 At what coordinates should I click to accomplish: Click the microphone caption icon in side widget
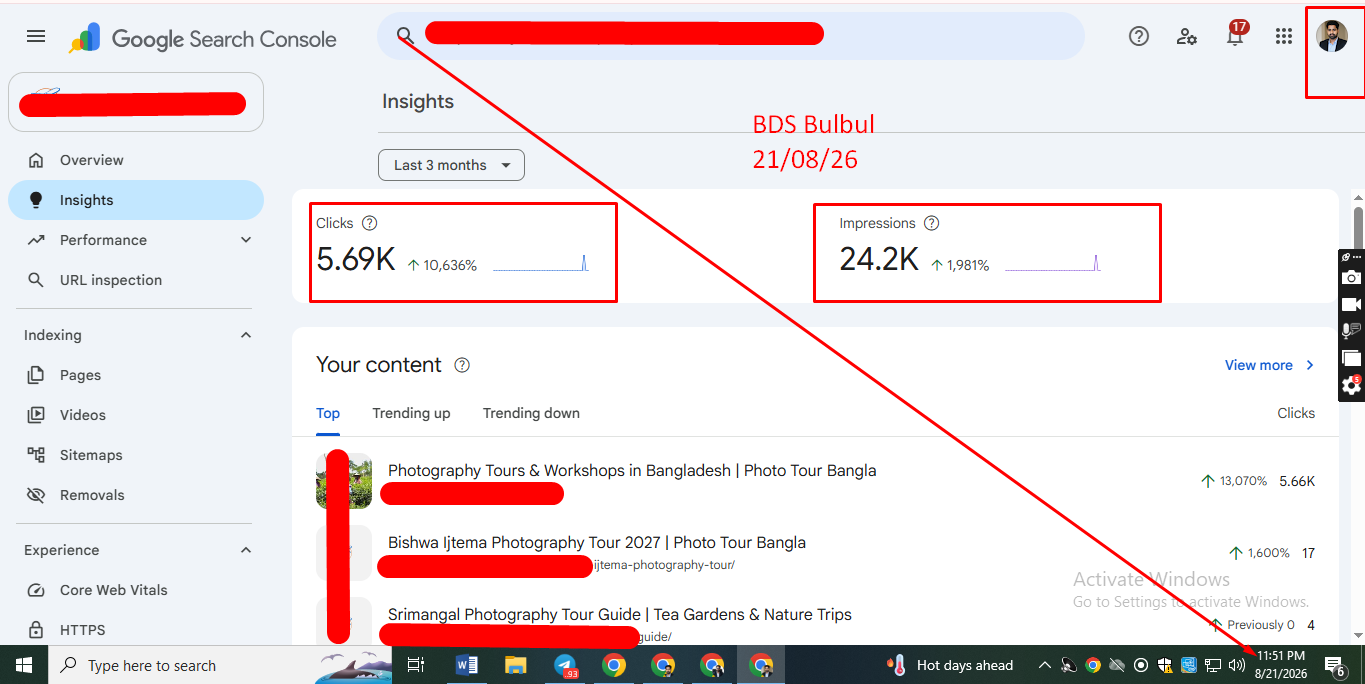click(1351, 331)
